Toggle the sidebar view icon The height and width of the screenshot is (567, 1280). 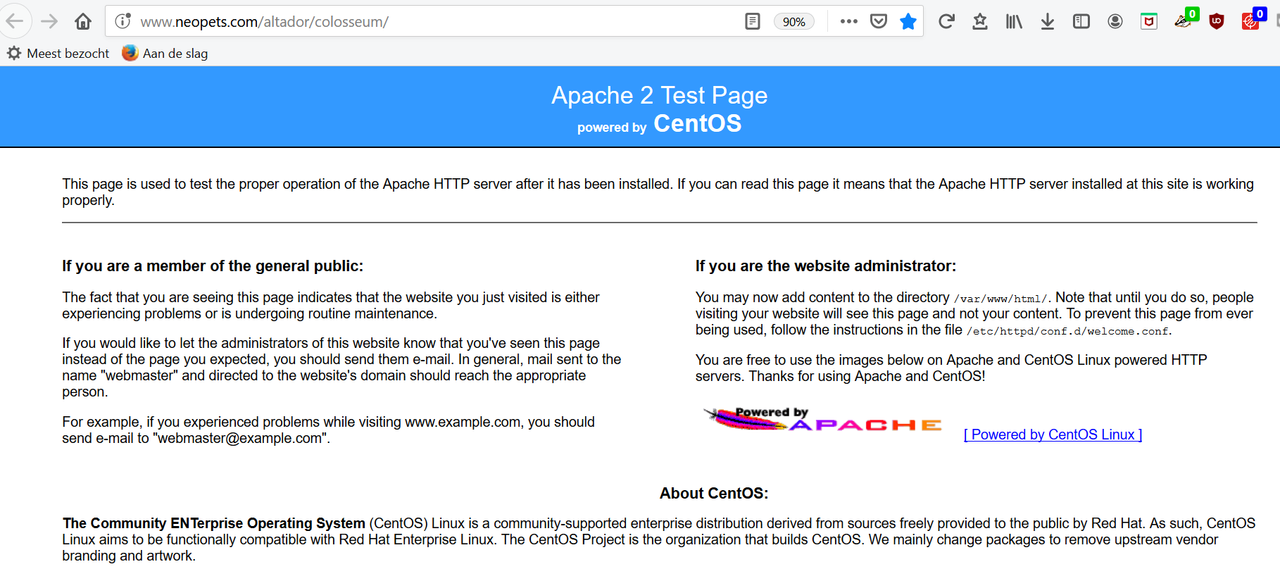(x=1081, y=21)
